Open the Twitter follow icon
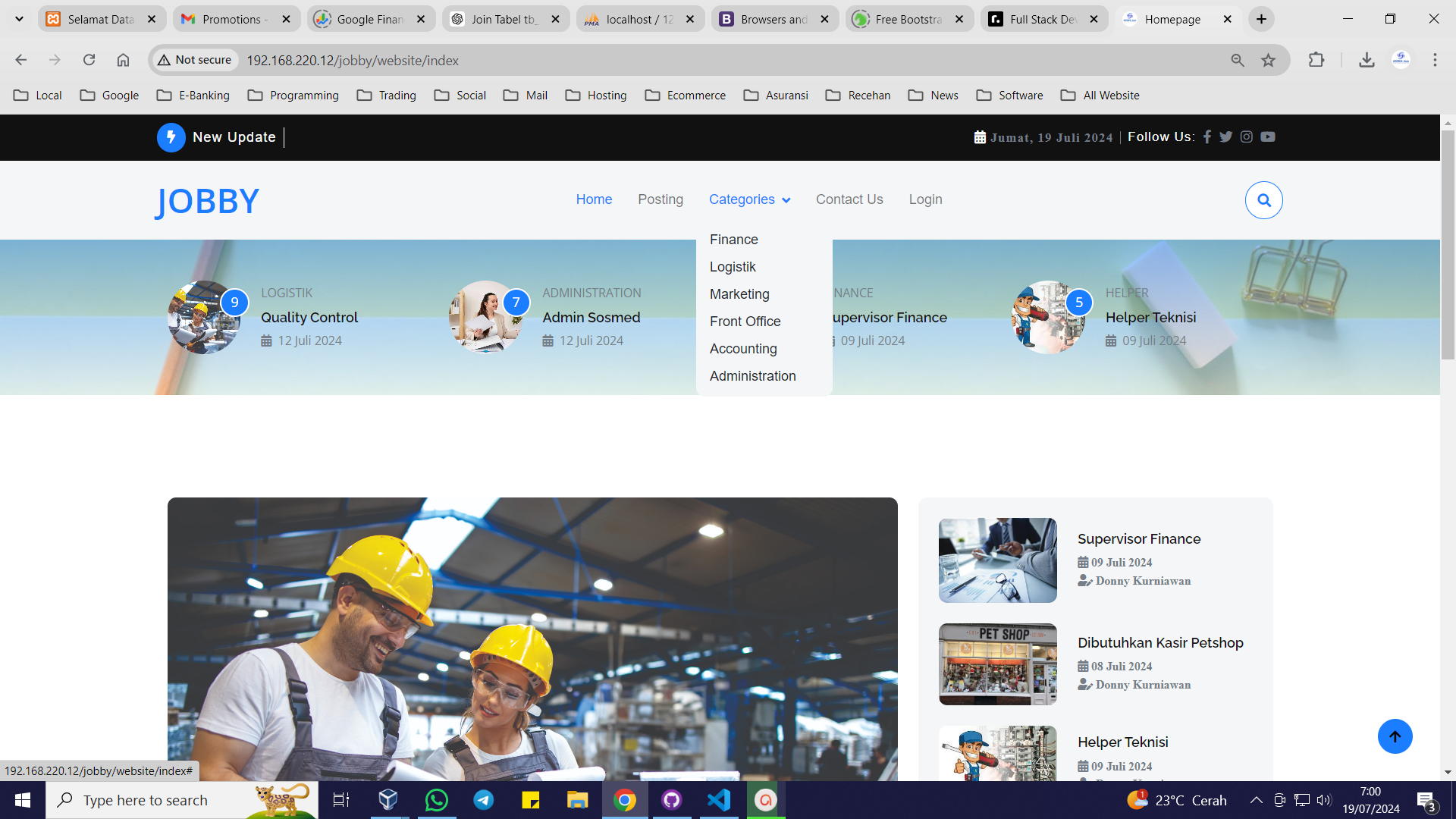Viewport: 1456px width, 819px height. pos(1225,137)
